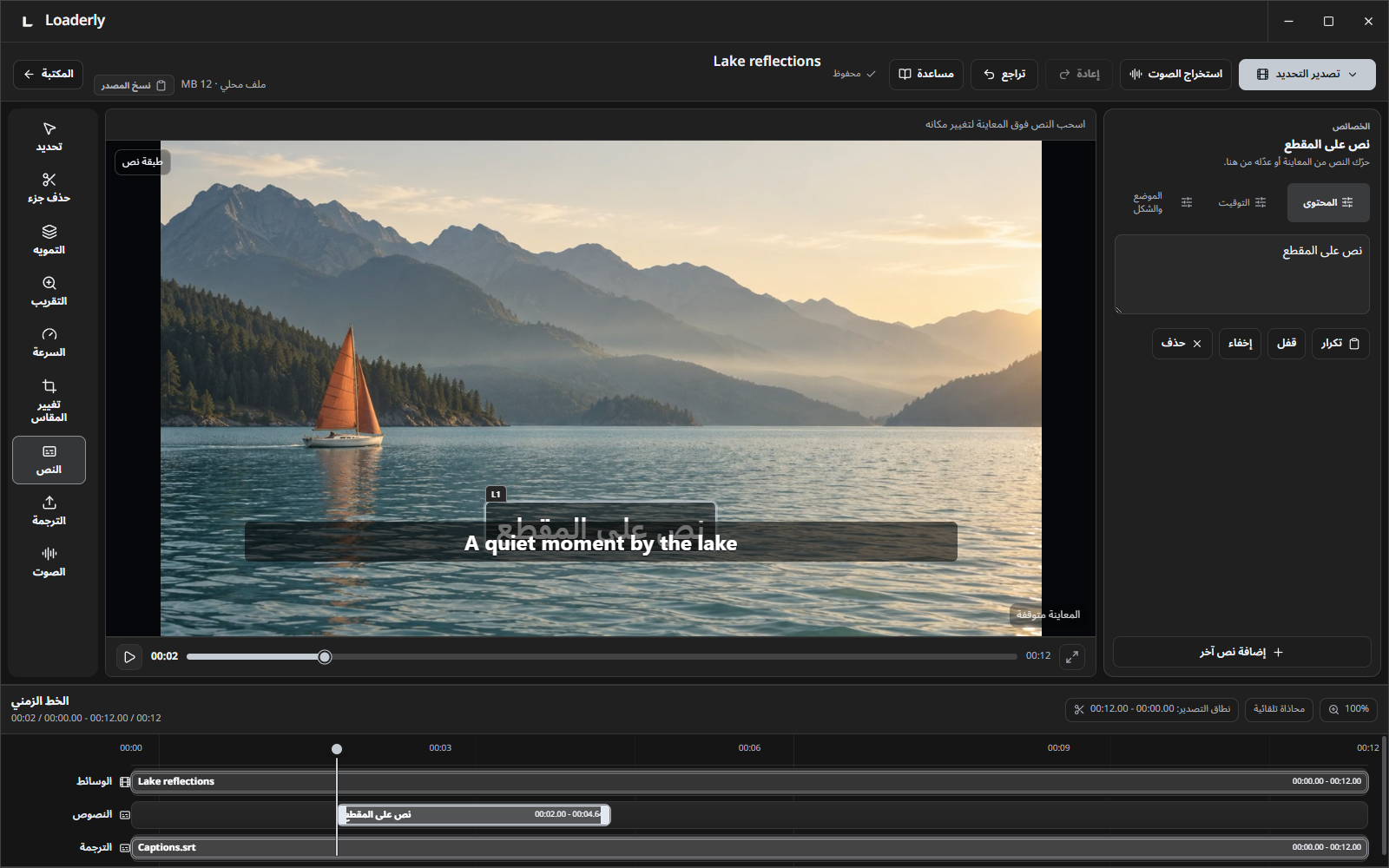Click the نطاق التصدير export range button
The image size is (1389, 868).
point(1152,710)
